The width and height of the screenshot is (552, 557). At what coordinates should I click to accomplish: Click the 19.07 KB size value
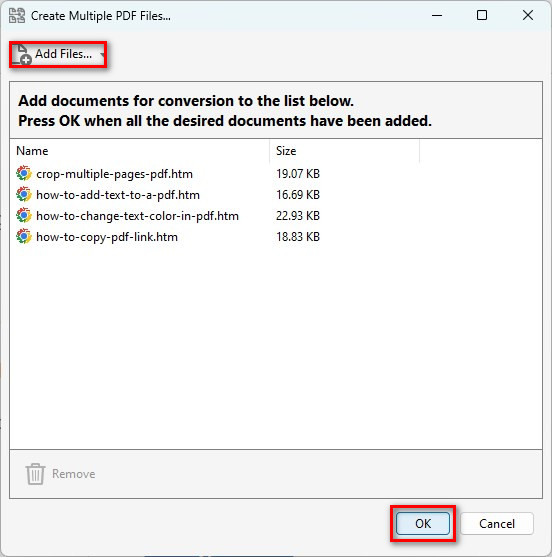tap(298, 174)
